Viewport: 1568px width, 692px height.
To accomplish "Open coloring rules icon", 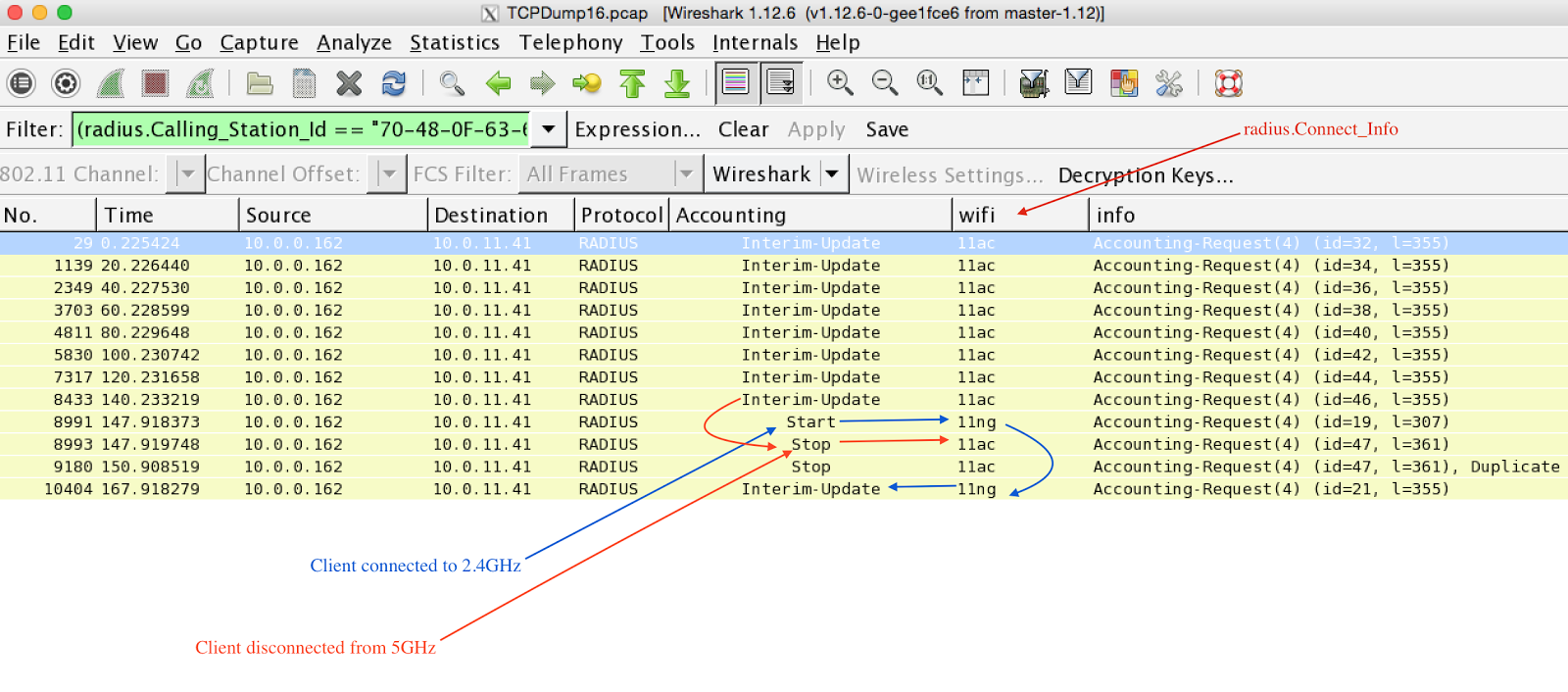I will [x=1124, y=83].
